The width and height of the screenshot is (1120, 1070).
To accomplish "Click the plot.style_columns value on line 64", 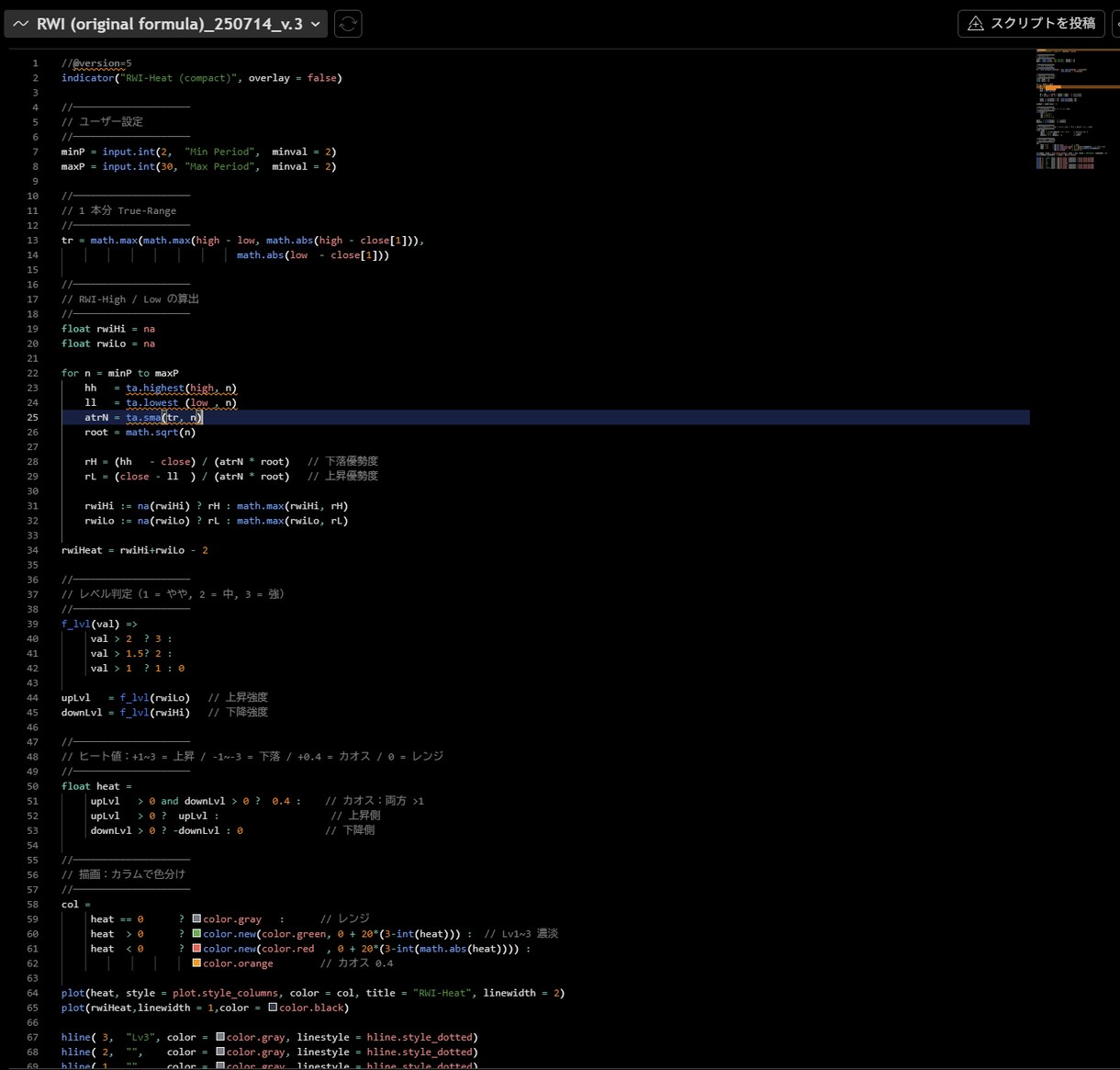I will point(225,992).
